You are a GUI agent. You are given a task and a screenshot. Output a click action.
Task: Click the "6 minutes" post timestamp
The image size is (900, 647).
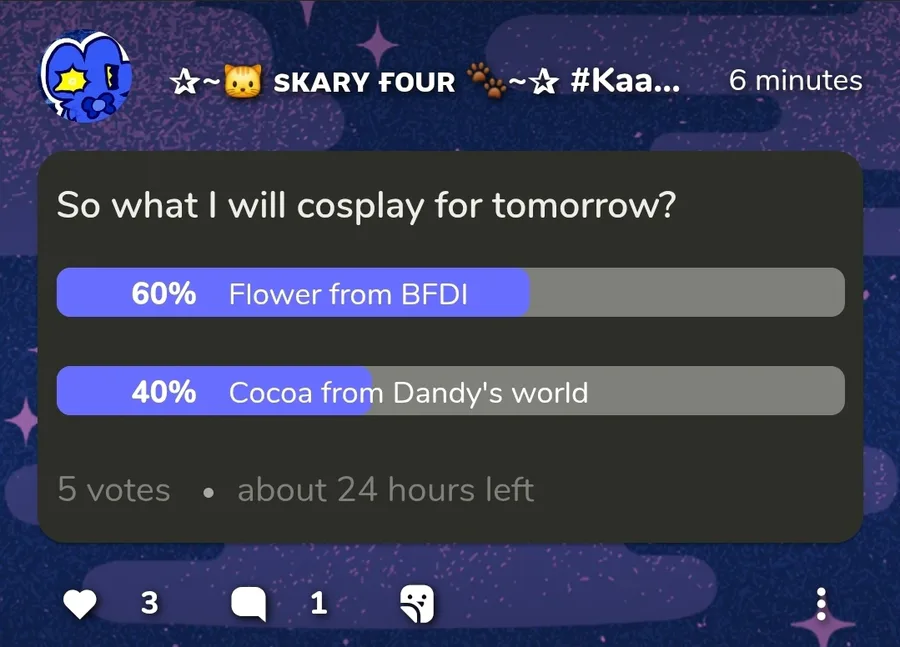(795, 81)
